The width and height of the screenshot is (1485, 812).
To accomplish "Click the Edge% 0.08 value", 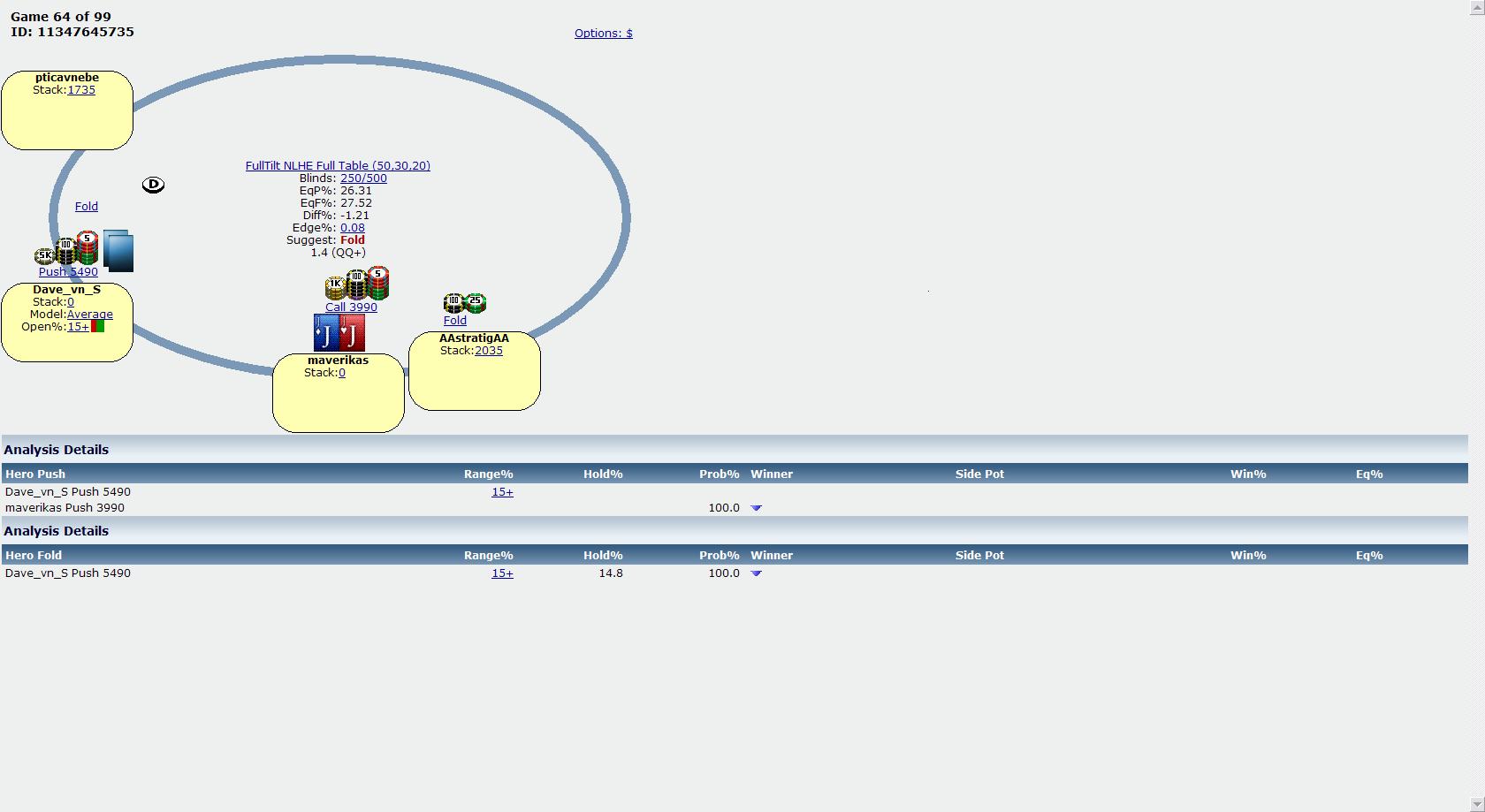I will [352, 228].
